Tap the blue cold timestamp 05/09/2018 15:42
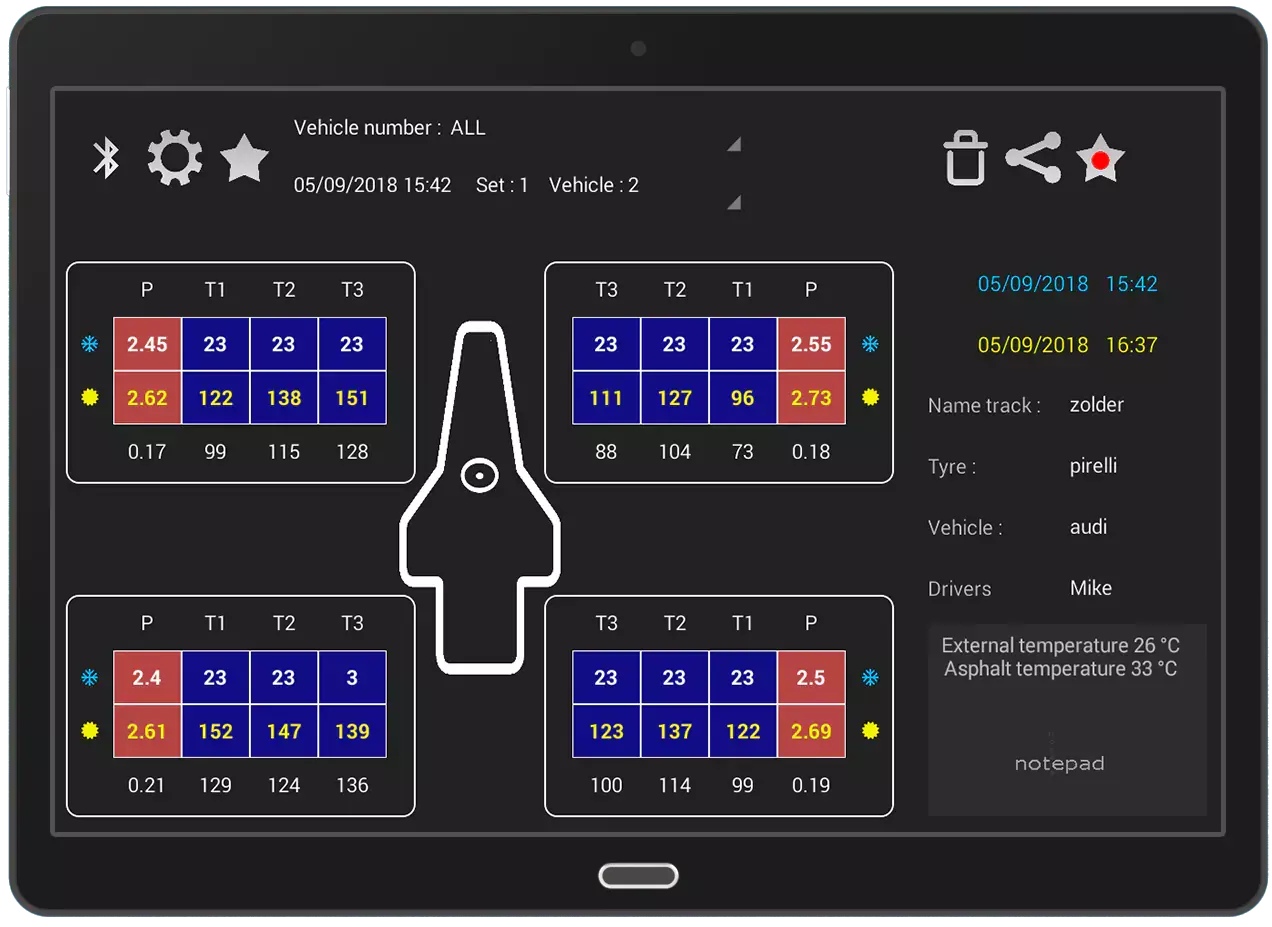 point(1067,284)
